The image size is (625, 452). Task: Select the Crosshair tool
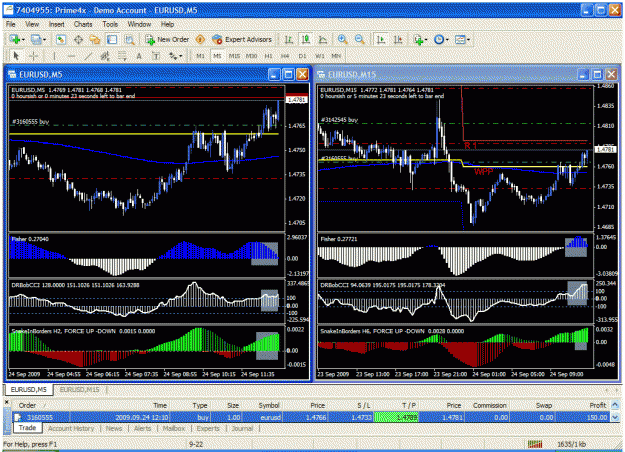[33, 56]
